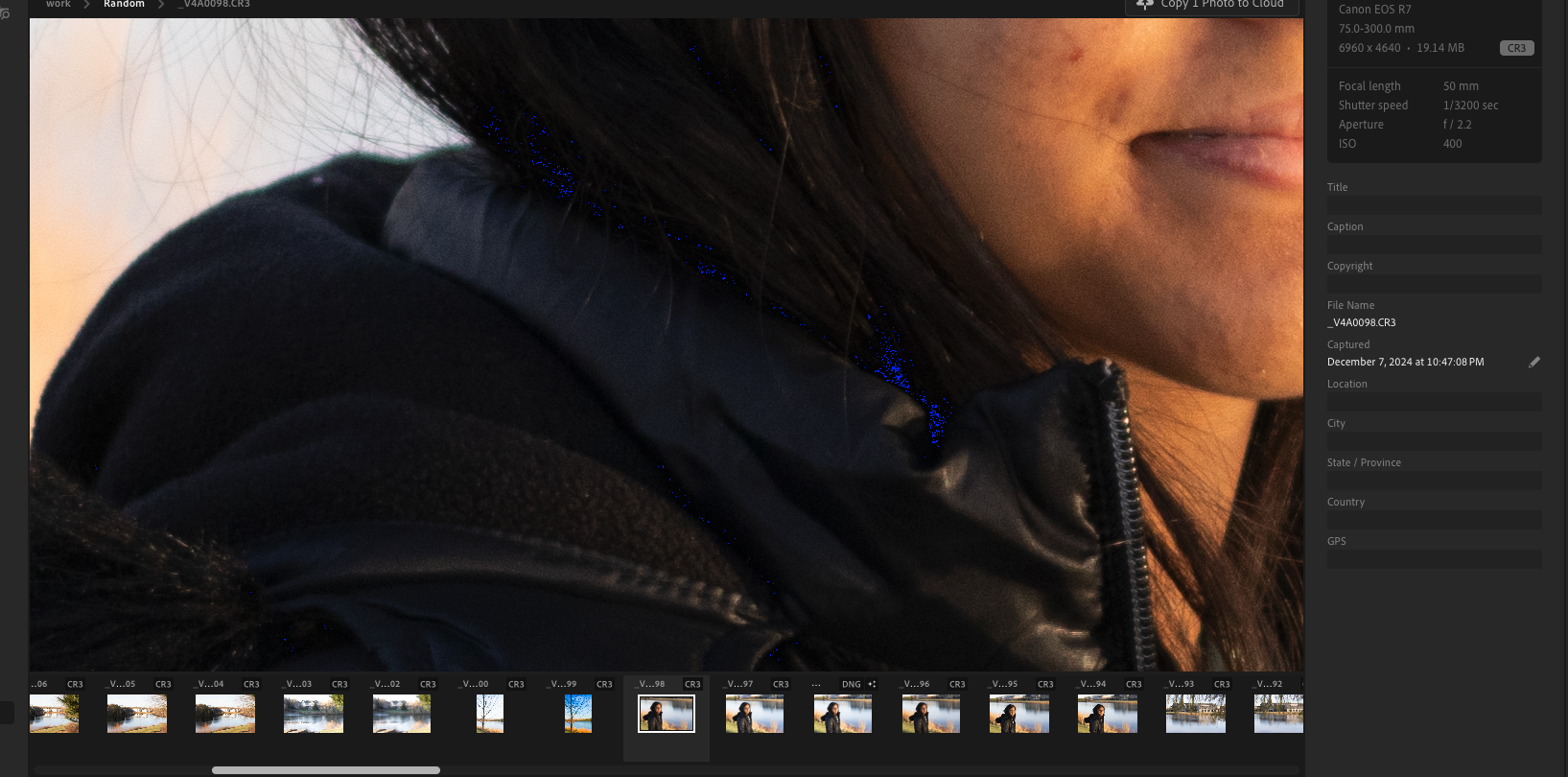
Task: Click the f / 2.2 aperture value
Action: [x=1457, y=125]
